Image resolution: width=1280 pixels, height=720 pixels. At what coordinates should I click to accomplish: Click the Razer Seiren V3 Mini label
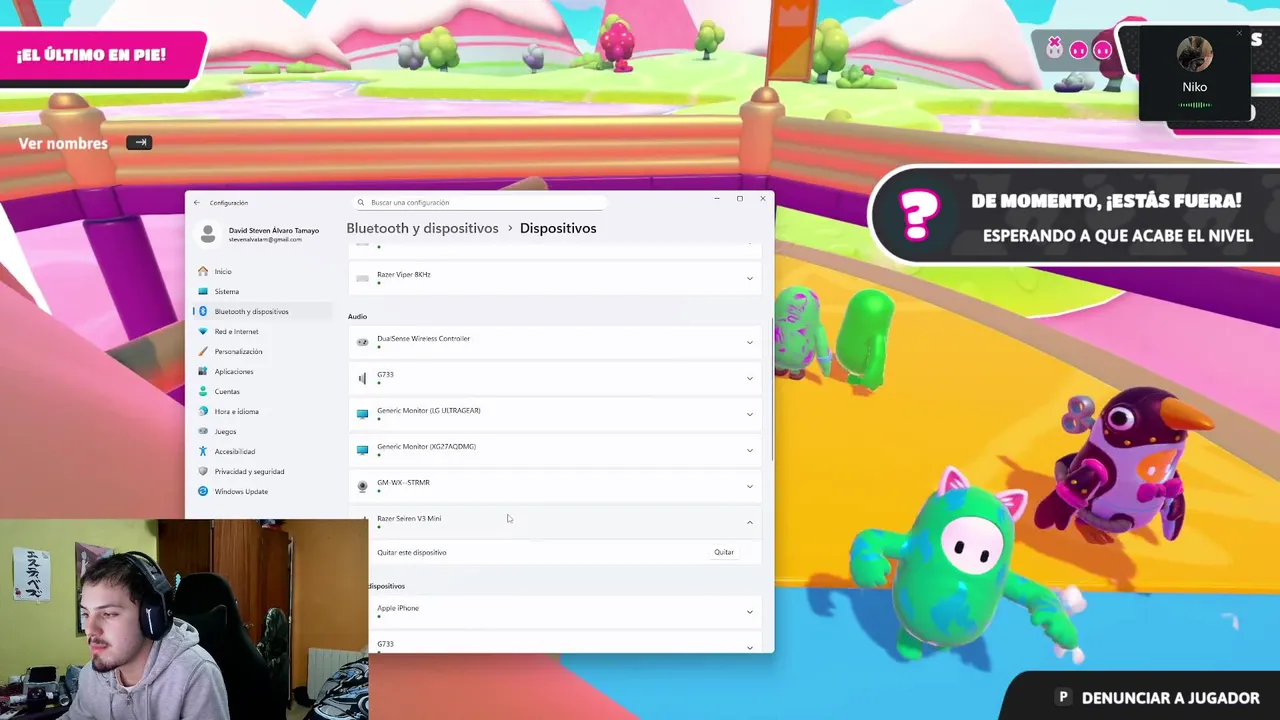pyautogui.click(x=409, y=518)
